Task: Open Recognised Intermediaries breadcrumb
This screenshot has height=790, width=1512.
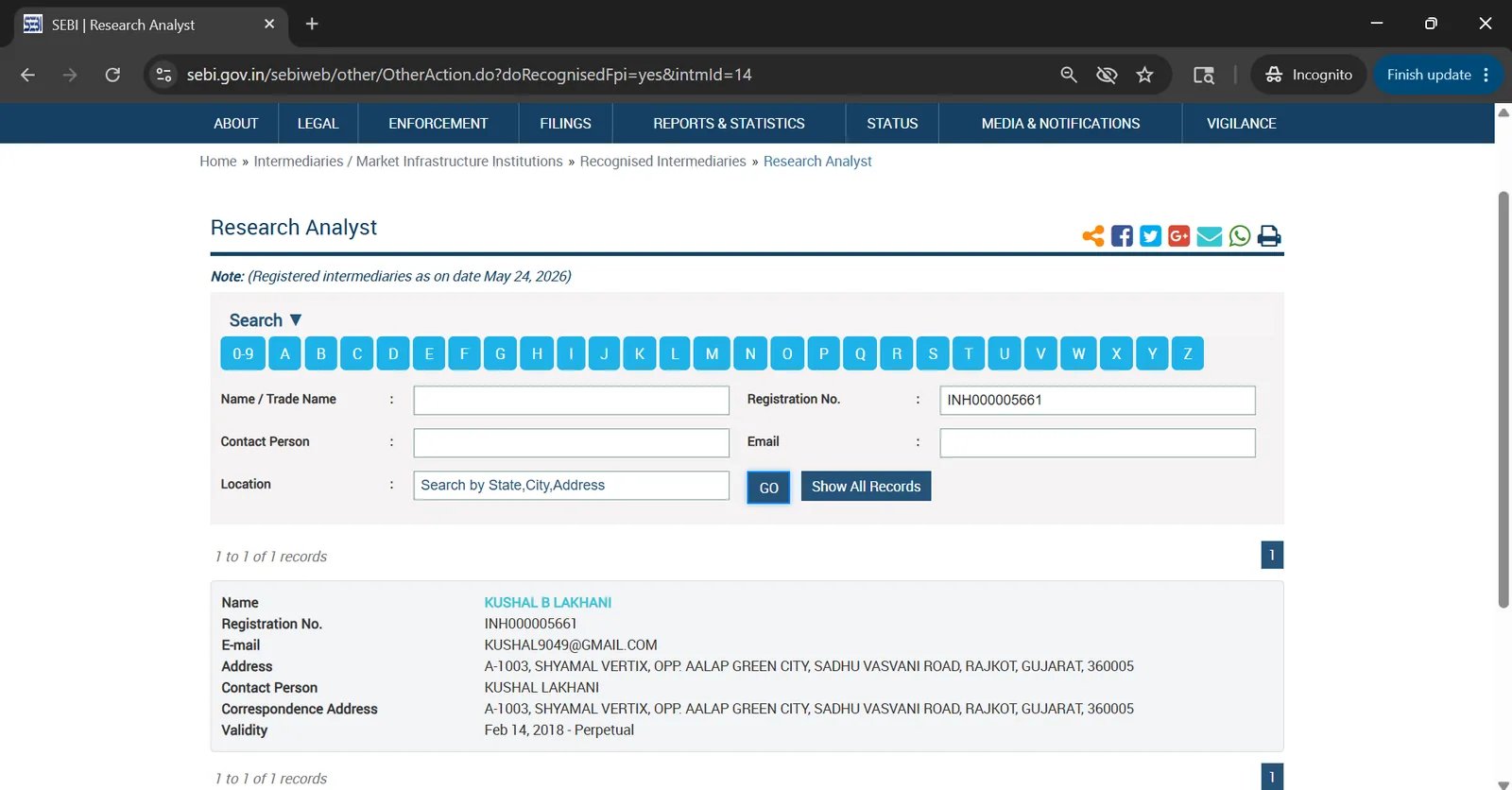Action: [662, 162]
